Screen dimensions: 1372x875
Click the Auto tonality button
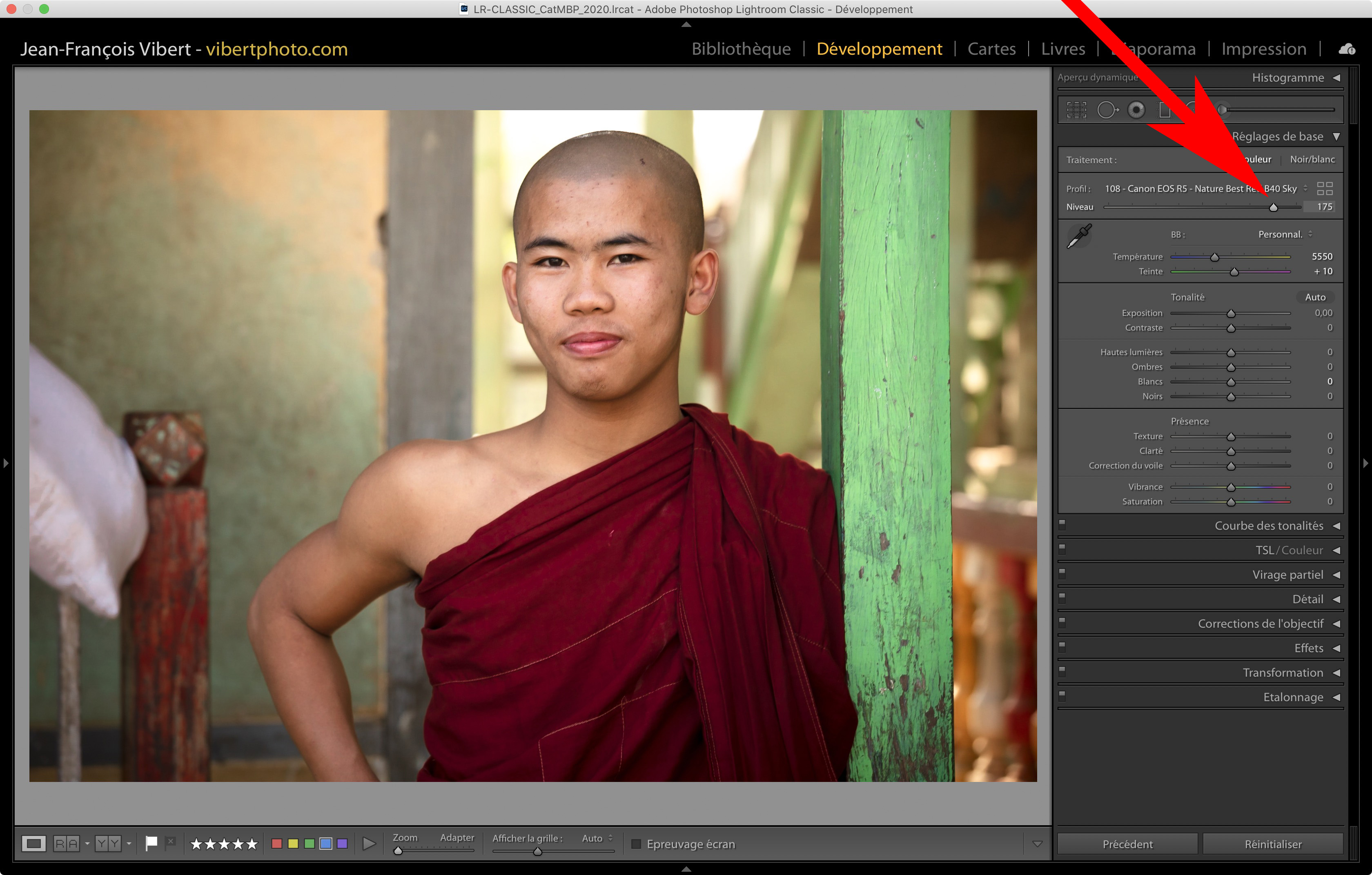(1315, 297)
